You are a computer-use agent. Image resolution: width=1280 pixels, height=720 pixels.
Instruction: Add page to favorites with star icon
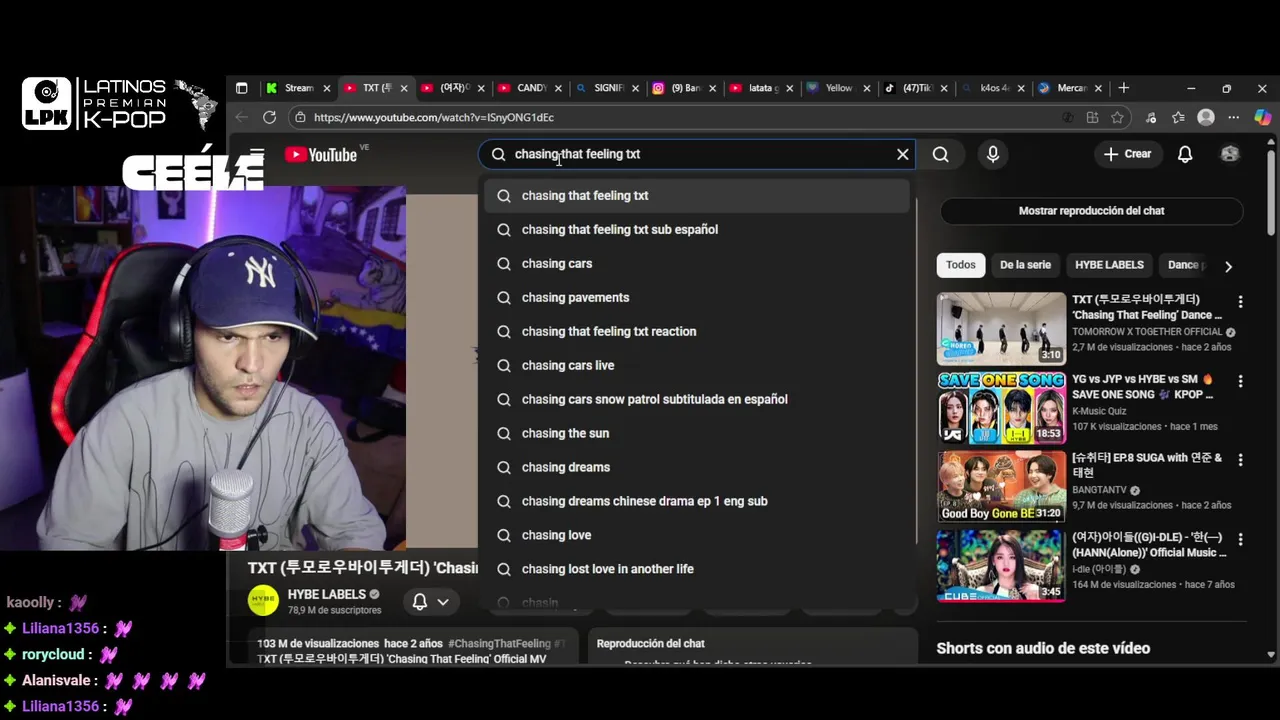click(x=1117, y=117)
